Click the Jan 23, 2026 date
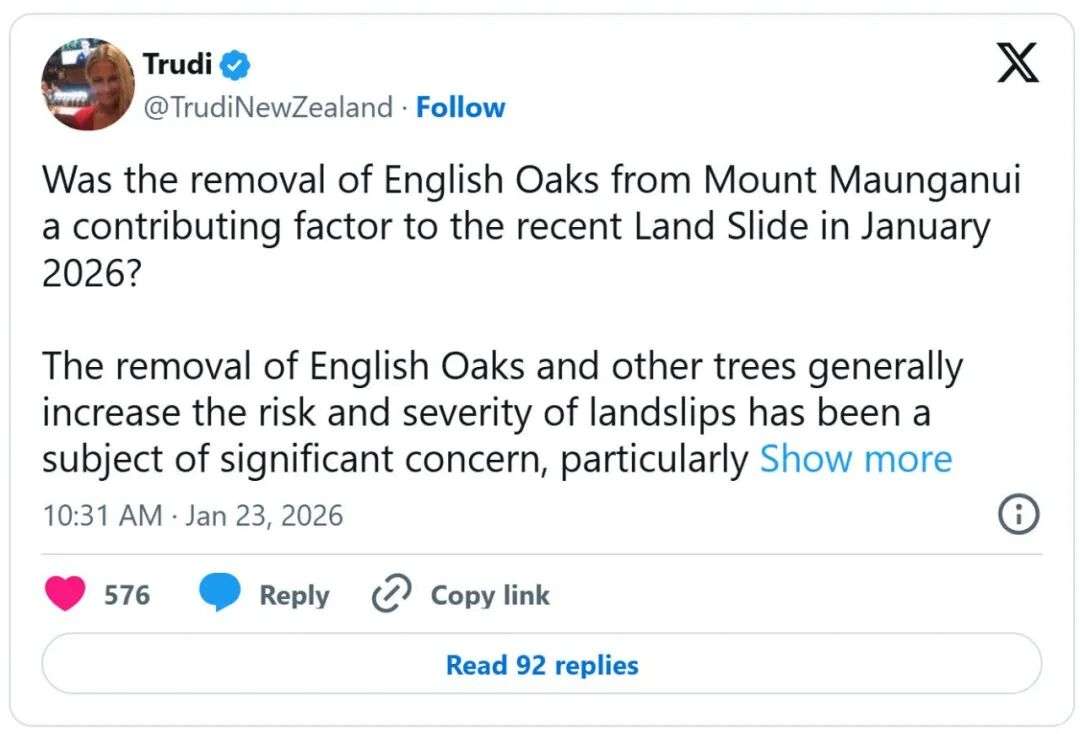The height and width of the screenshot is (734, 1080). pyautogui.click(x=264, y=516)
